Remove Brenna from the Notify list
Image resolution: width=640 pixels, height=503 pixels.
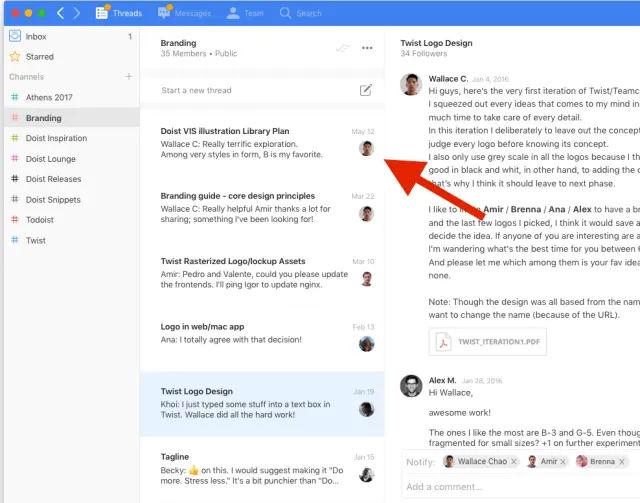(620, 461)
